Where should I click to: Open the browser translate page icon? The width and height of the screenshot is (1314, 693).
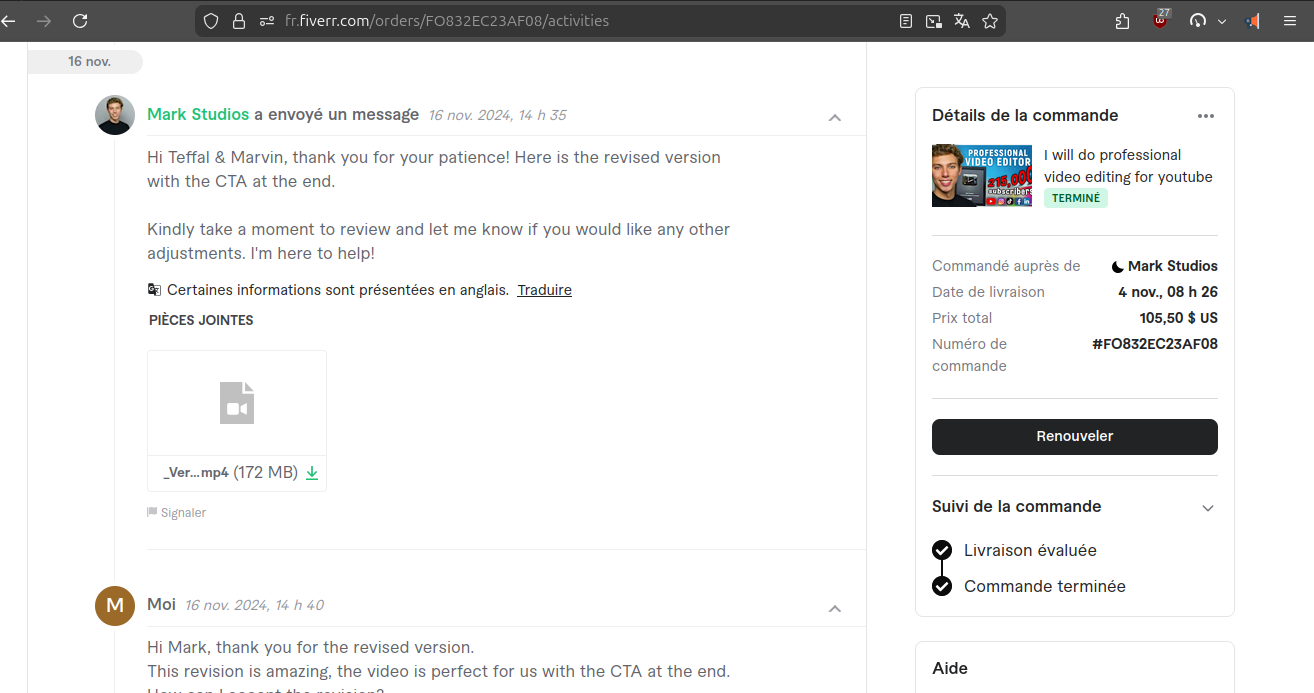pyautogui.click(x=962, y=21)
